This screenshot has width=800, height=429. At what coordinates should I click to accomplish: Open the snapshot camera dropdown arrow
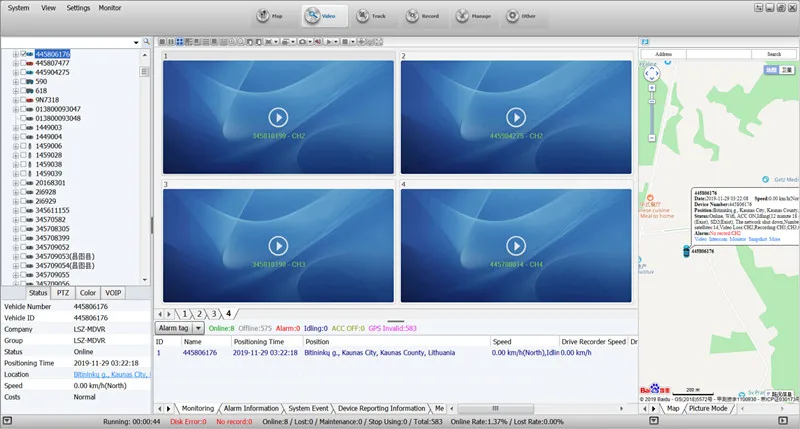pos(310,42)
